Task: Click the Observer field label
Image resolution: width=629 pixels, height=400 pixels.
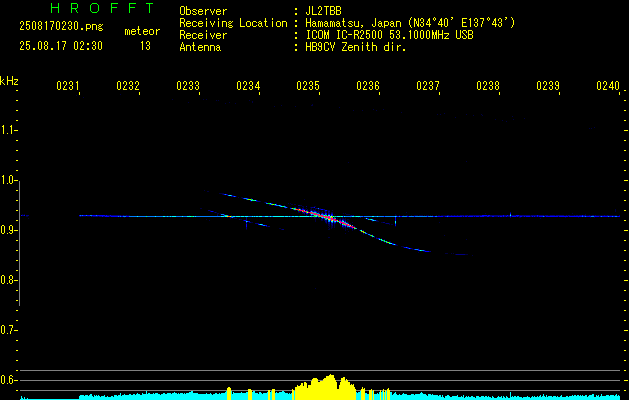Action: pos(203,11)
